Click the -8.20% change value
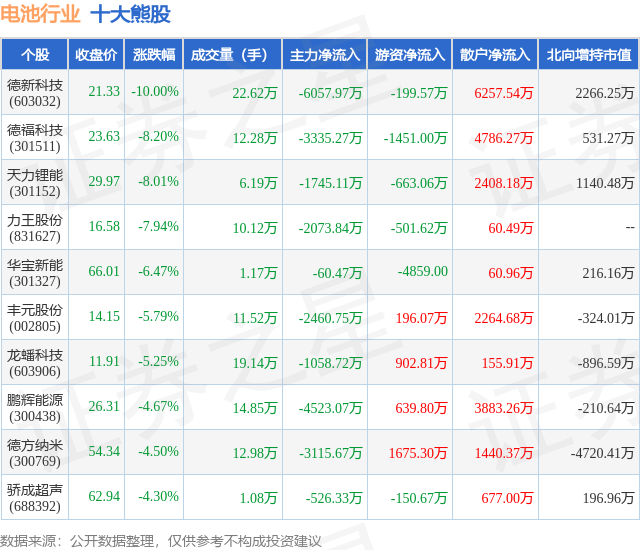The image size is (640, 550). point(158,136)
